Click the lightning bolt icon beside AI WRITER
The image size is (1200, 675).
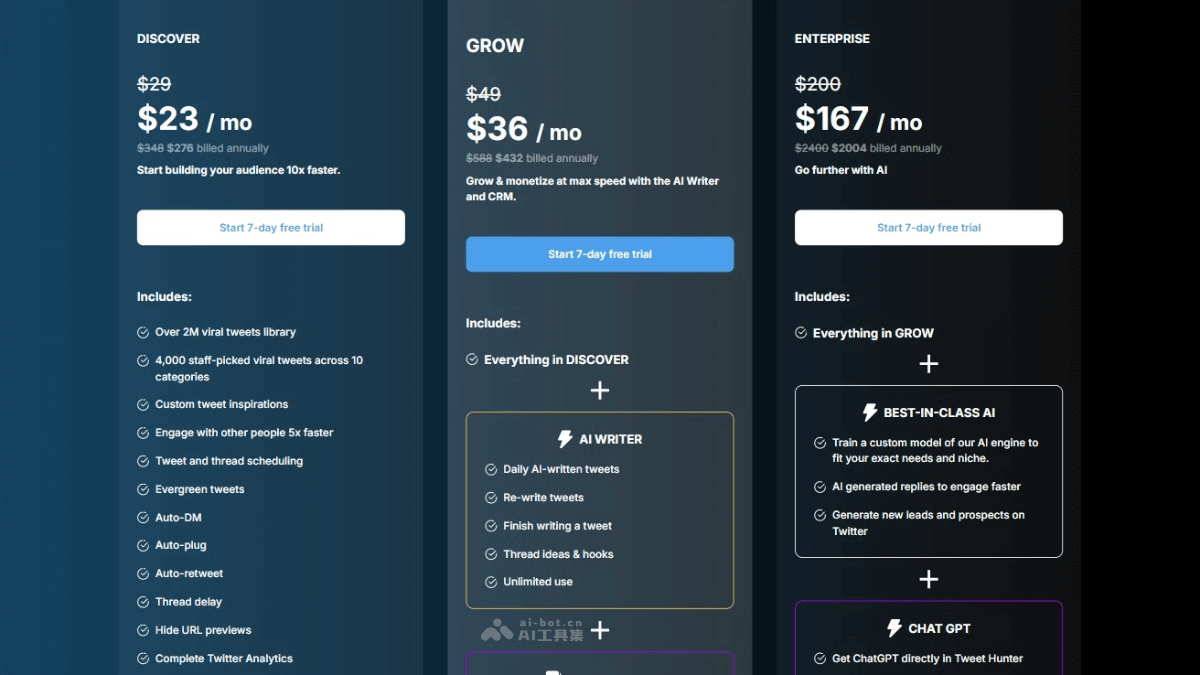(565, 439)
